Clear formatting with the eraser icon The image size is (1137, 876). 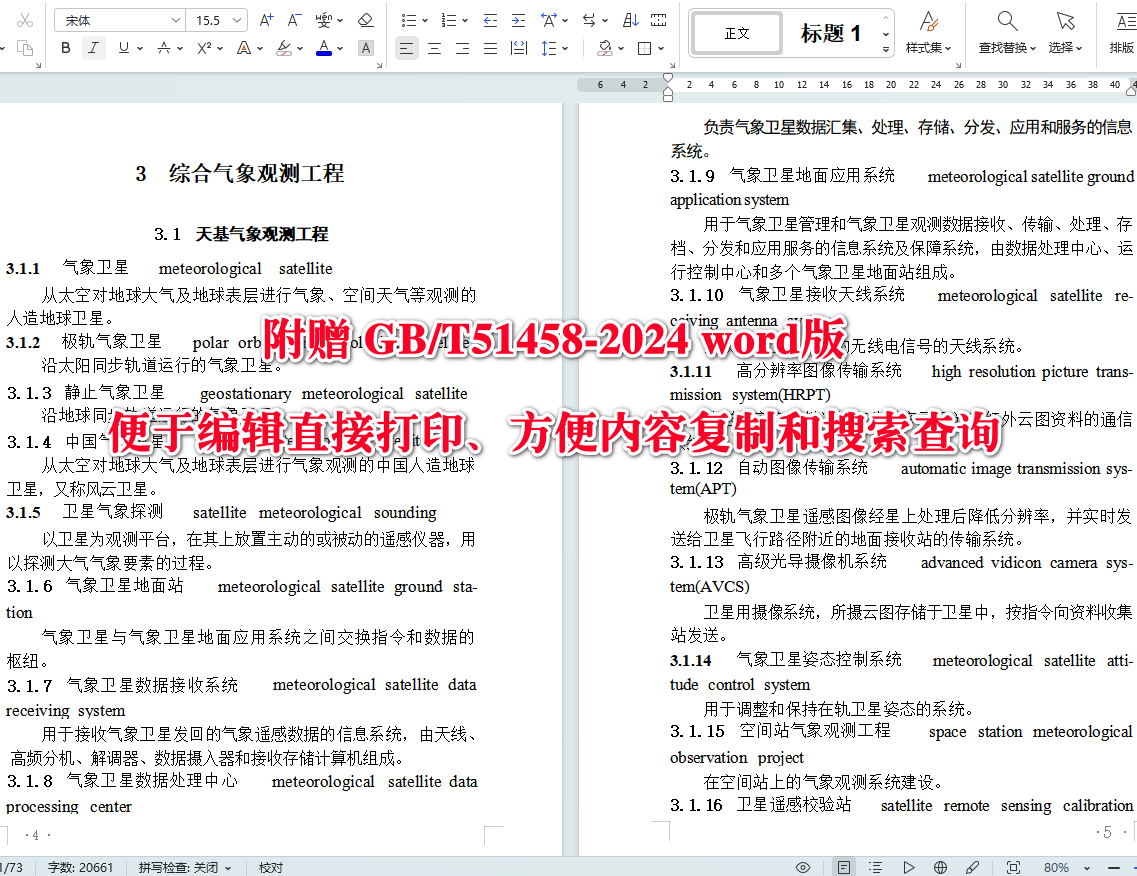tap(366, 21)
